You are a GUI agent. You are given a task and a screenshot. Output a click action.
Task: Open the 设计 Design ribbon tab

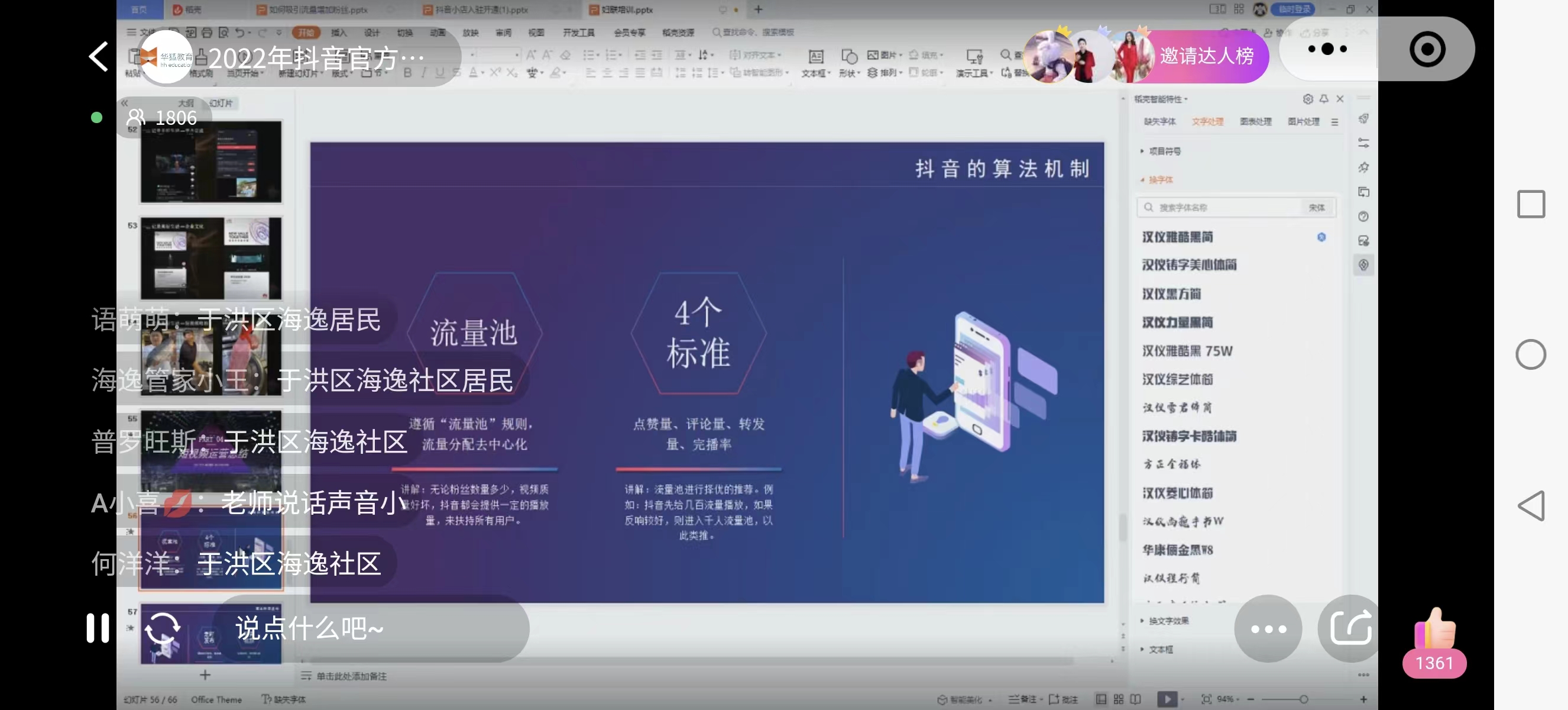click(372, 33)
